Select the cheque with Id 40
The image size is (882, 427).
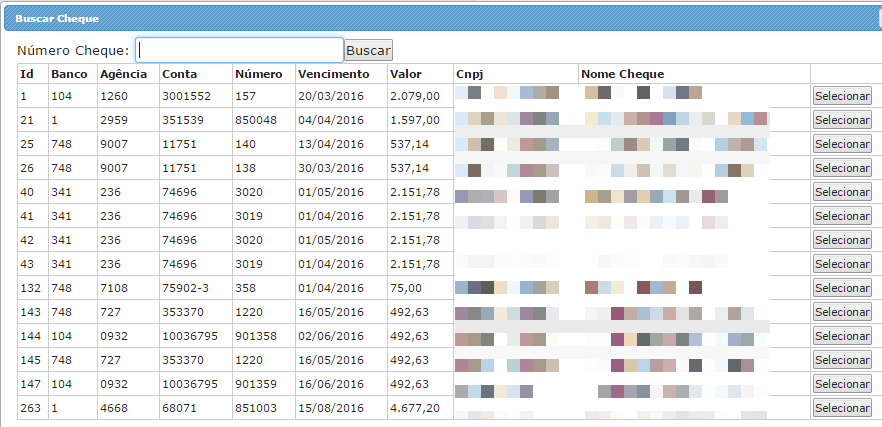(x=842, y=192)
